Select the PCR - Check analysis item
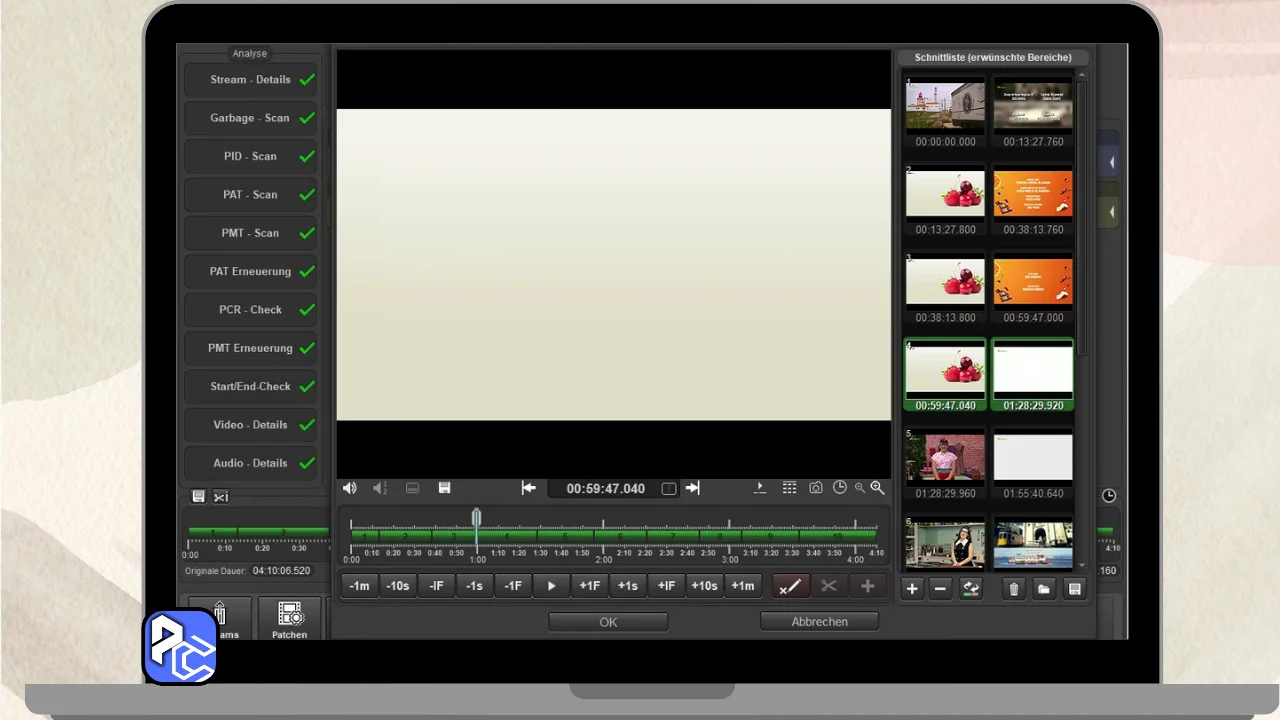This screenshot has width=1280, height=720. coord(251,310)
